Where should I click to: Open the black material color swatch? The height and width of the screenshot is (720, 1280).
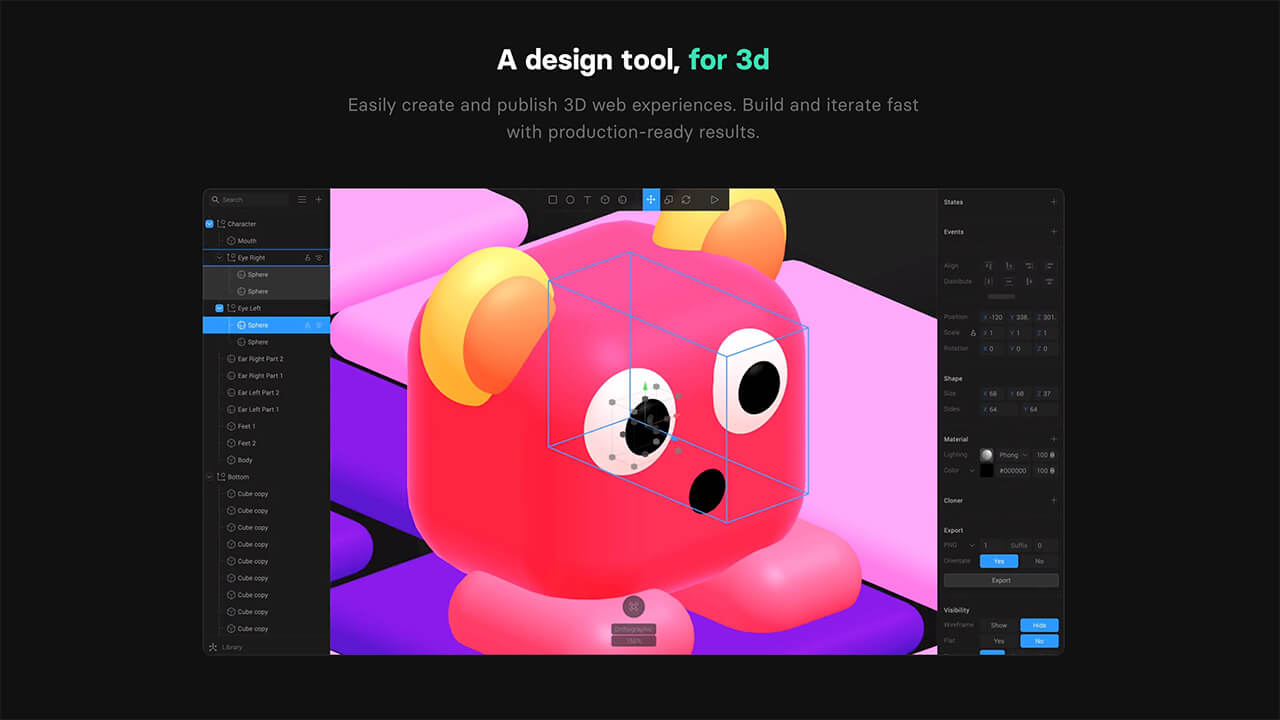tap(987, 470)
